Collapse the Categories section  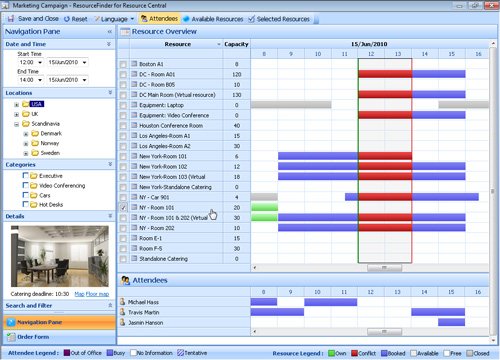coord(110,164)
